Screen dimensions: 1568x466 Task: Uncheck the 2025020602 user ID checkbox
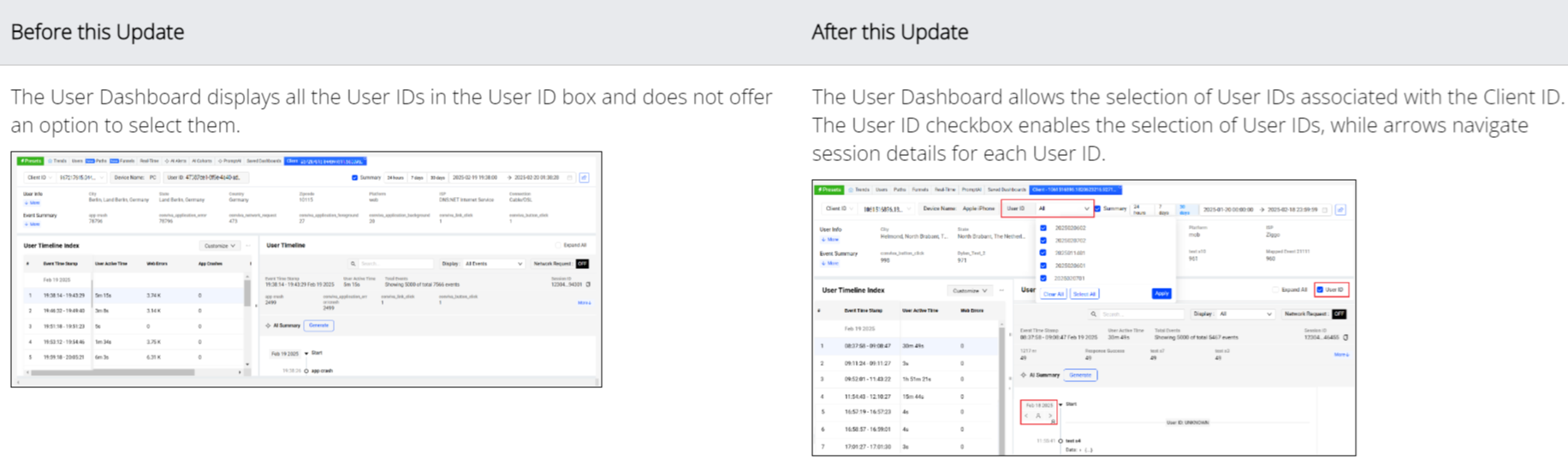click(x=1042, y=228)
